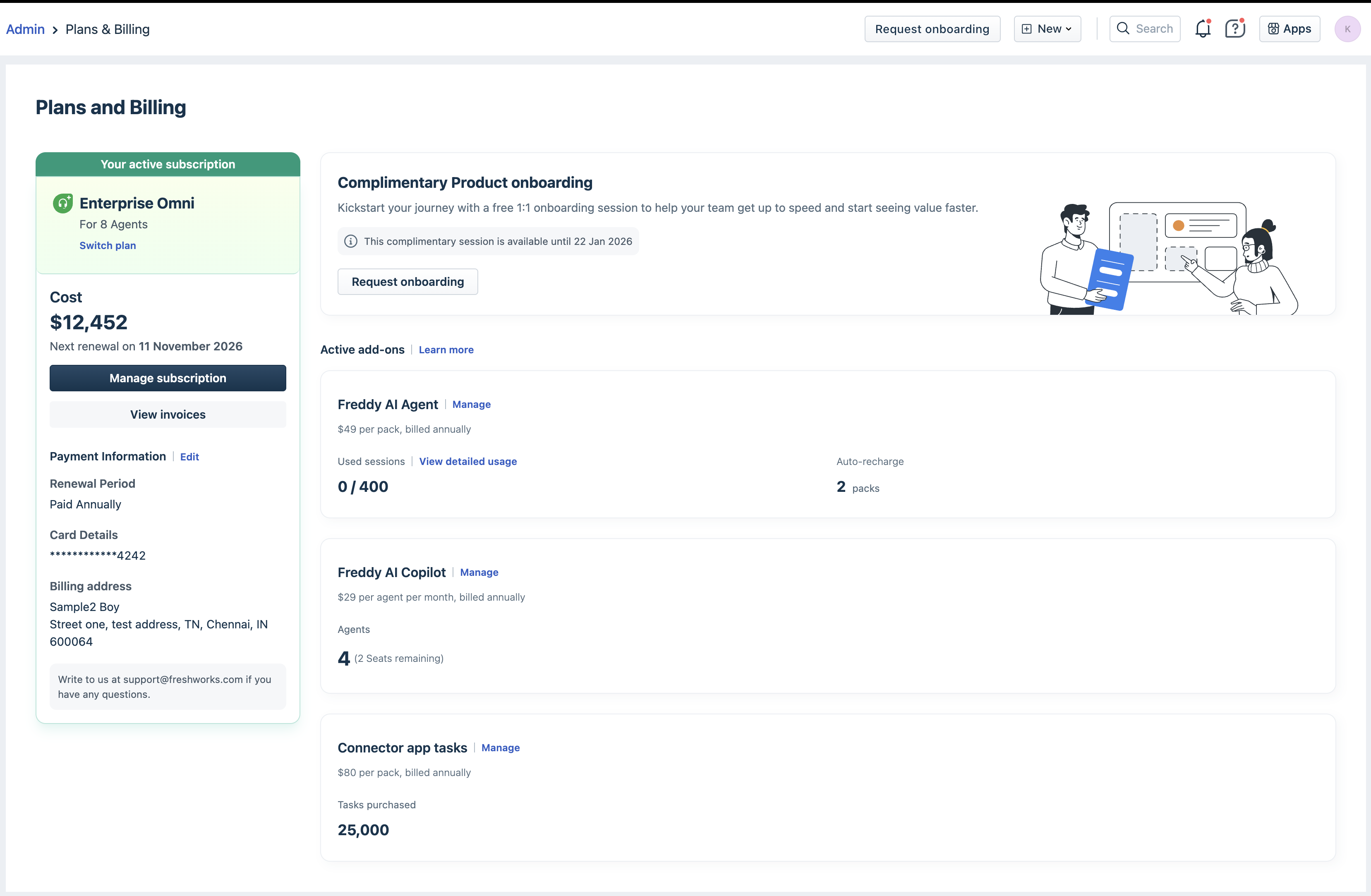
Task: Open the notifications bell icon
Action: point(1202,29)
